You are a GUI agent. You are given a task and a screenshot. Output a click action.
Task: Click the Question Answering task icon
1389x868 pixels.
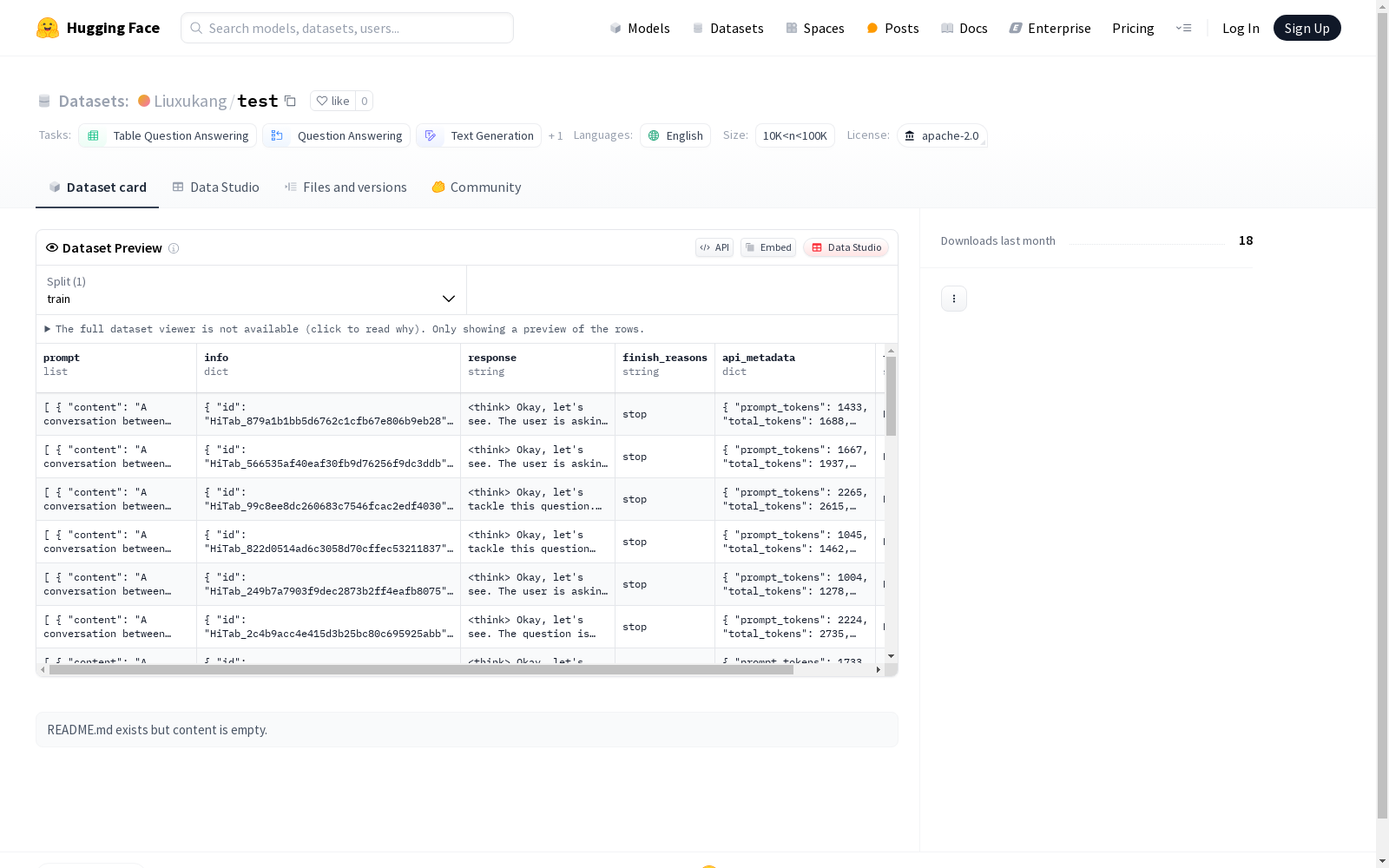(x=277, y=135)
